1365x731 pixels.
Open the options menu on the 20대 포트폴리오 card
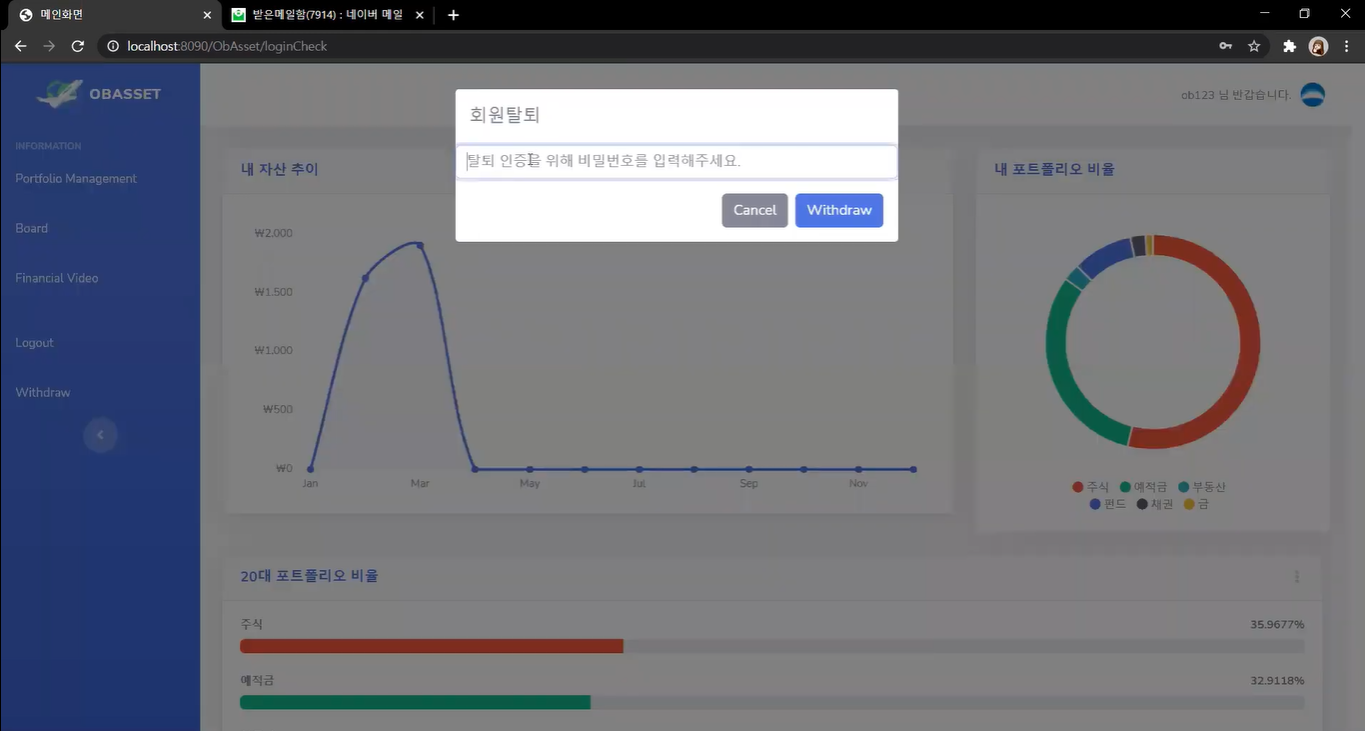click(x=1296, y=576)
